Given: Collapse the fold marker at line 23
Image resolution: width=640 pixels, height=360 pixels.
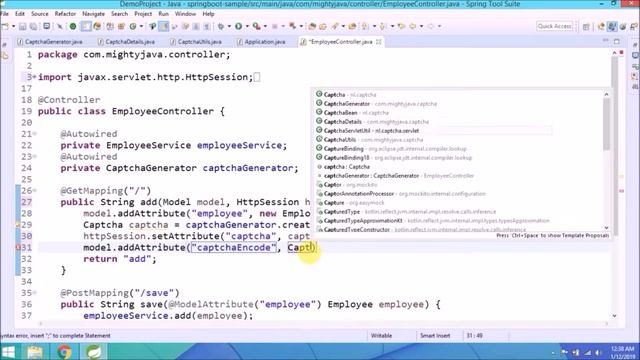Looking at the screenshot, I should (x=35, y=157).
